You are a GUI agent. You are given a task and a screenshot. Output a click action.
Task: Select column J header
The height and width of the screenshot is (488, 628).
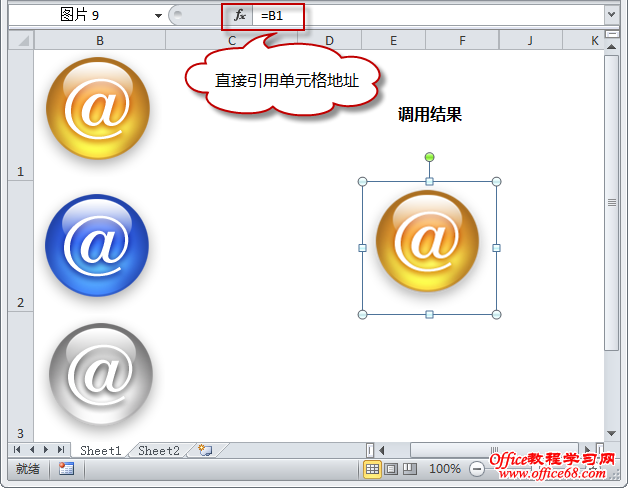click(530, 40)
